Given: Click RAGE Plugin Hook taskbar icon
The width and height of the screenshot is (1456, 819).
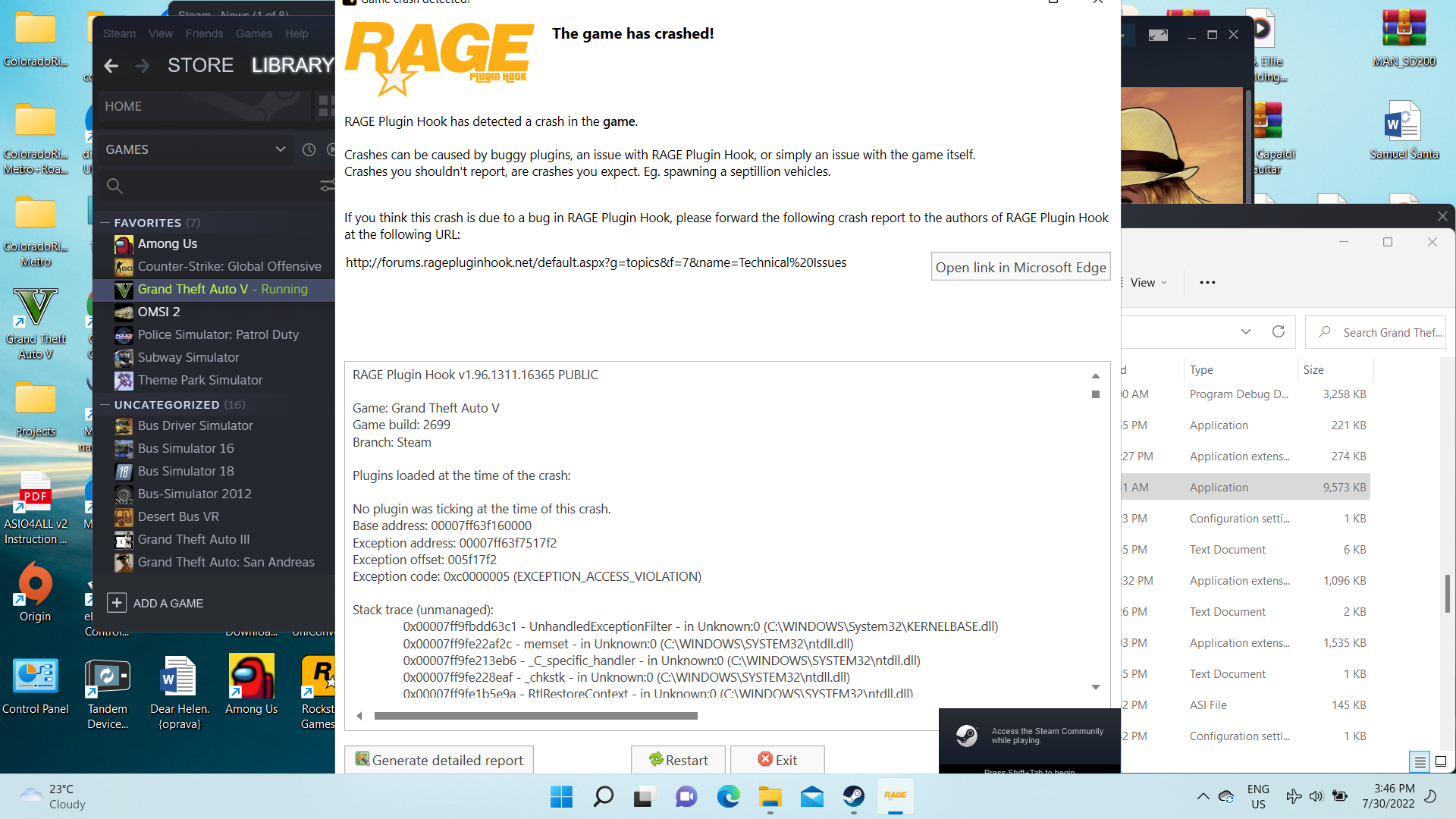Looking at the screenshot, I should tap(895, 796).
